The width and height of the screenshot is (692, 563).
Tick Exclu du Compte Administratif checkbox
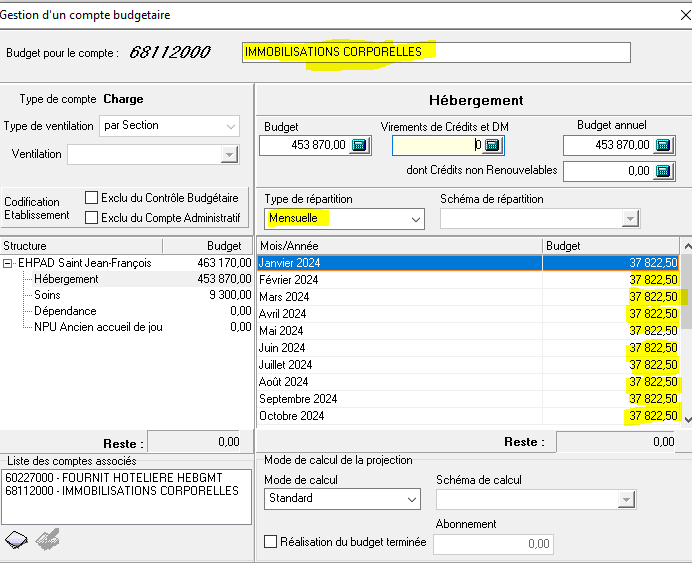point(92,217)
